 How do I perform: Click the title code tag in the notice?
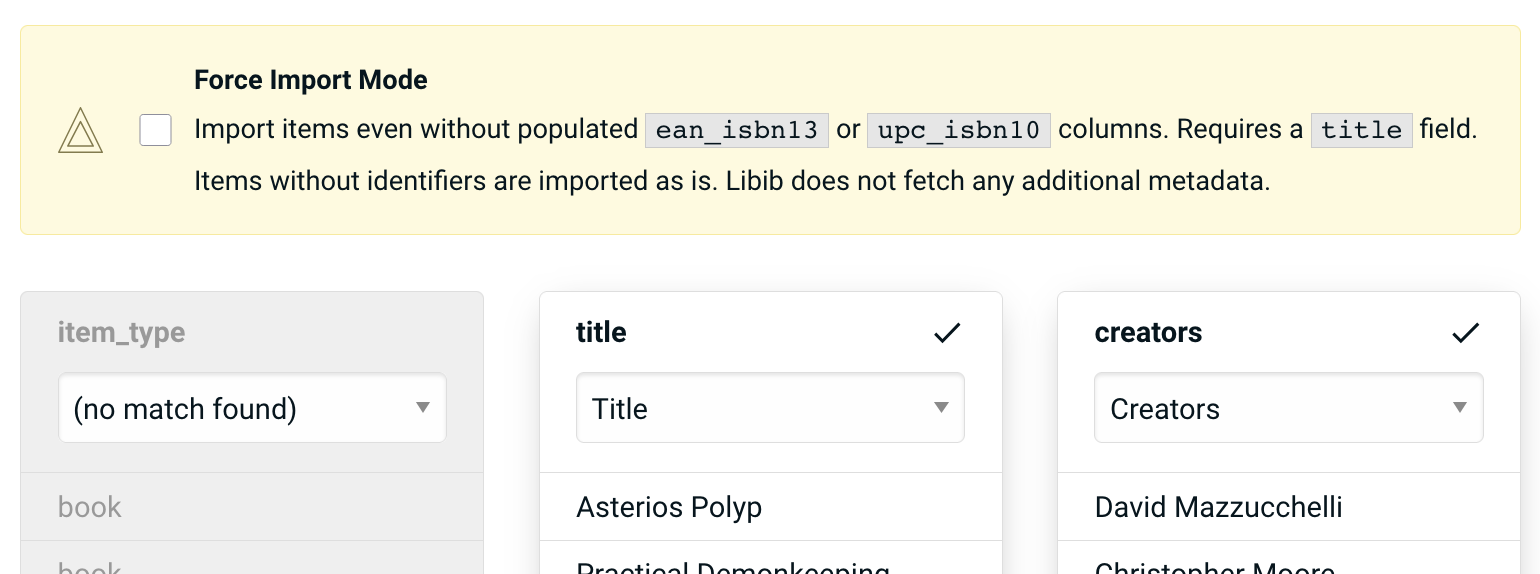coord(1361,130)
